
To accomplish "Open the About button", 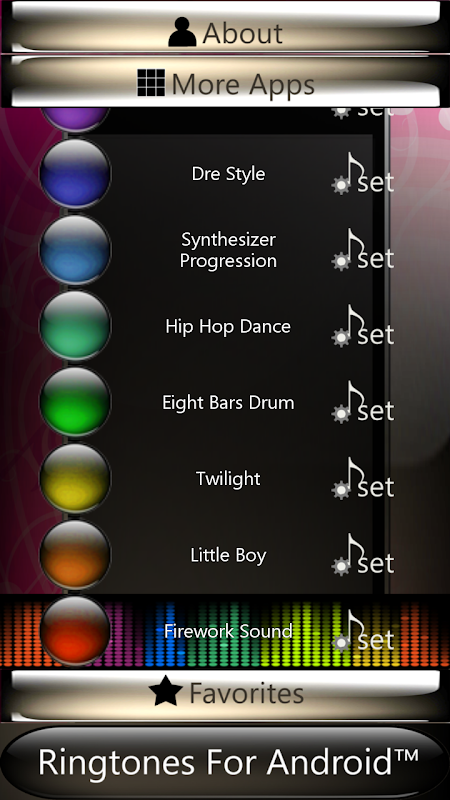I will pyautogui.click(x=225, y=28).
